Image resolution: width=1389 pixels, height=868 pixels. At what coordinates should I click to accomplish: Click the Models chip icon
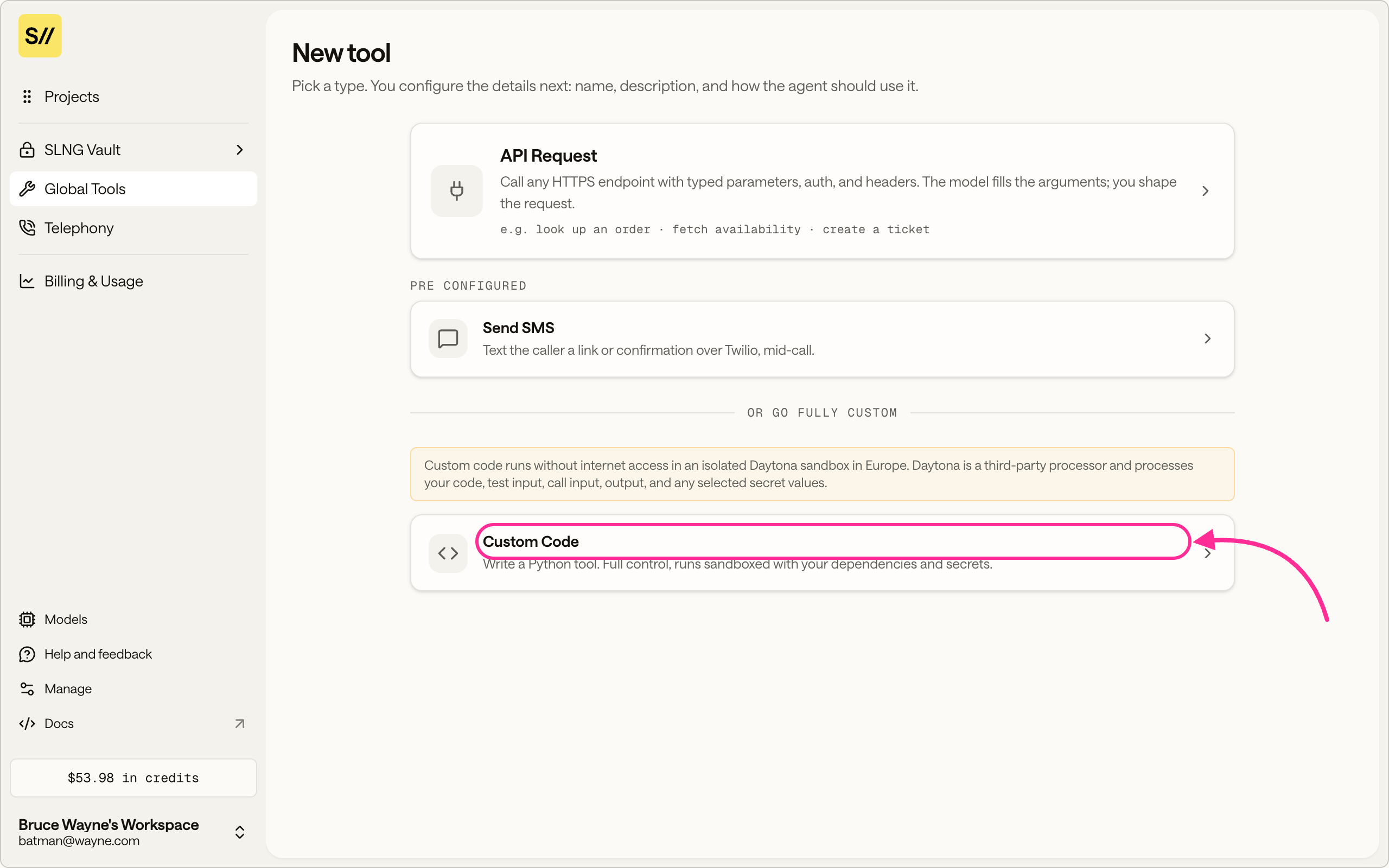(27, 620)
